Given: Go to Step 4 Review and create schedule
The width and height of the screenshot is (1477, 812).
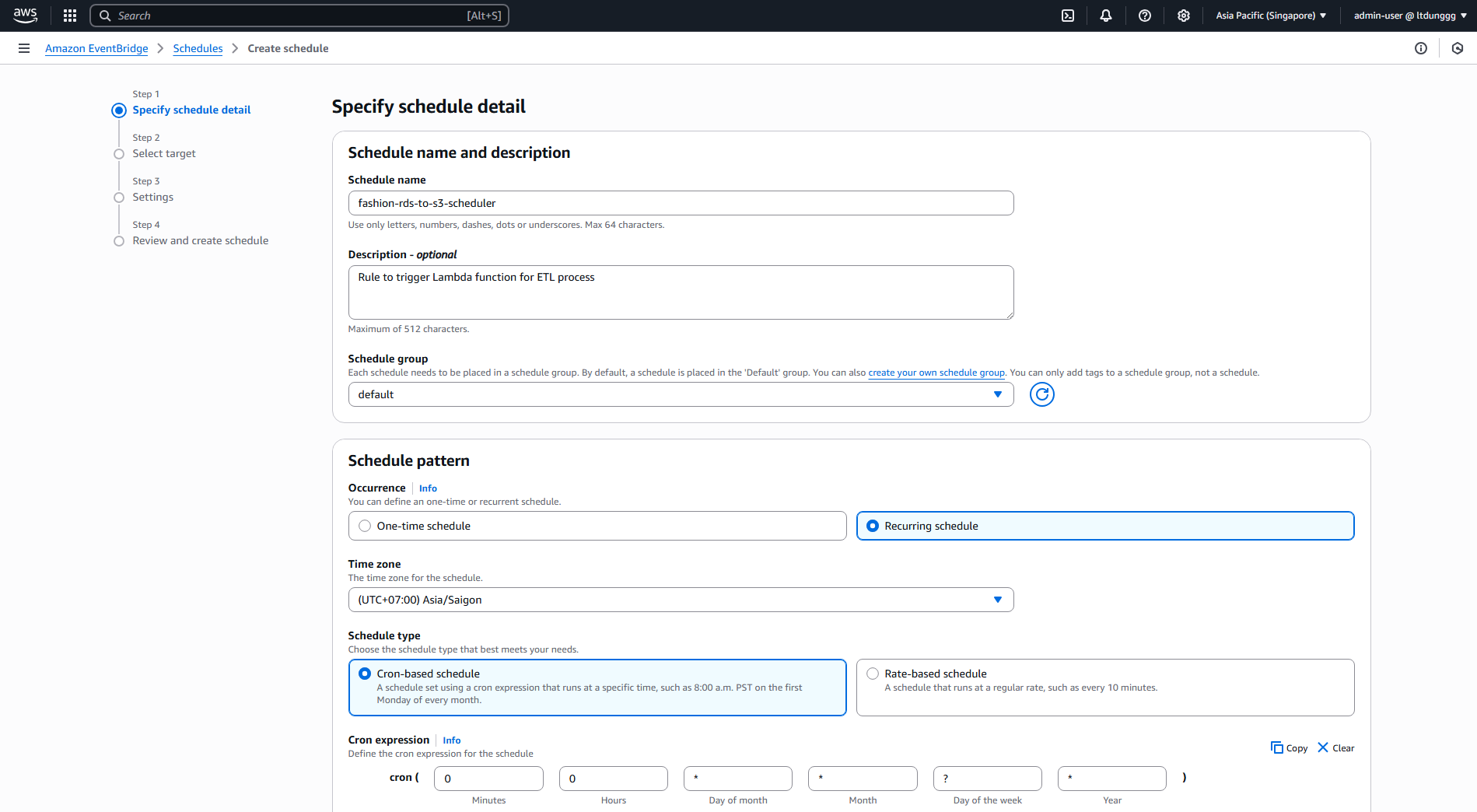Looking at the screenshot, I should click(201, 240).
